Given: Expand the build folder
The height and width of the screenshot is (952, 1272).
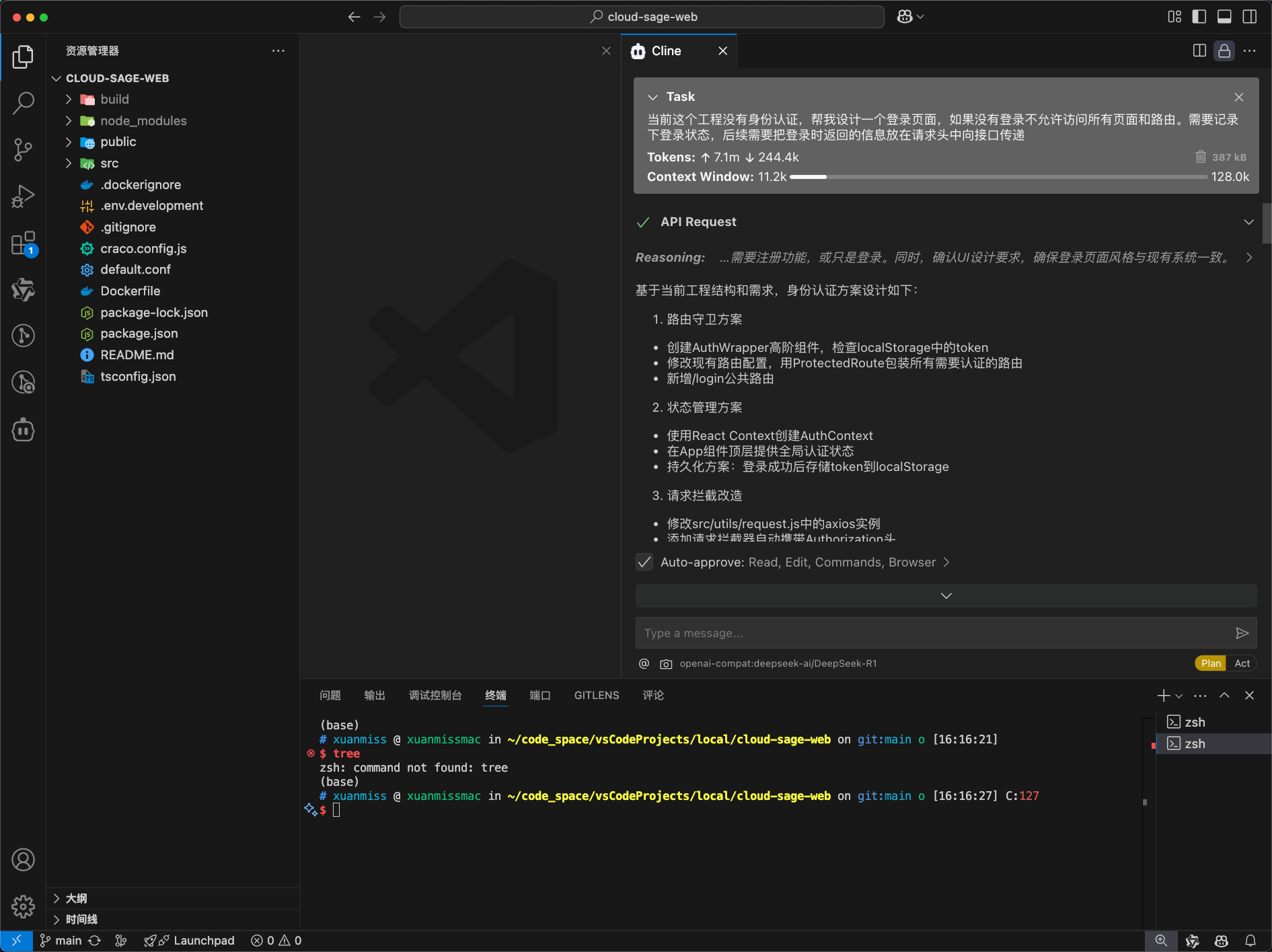Looking at the screenshot, I should [x=69, y=100].
